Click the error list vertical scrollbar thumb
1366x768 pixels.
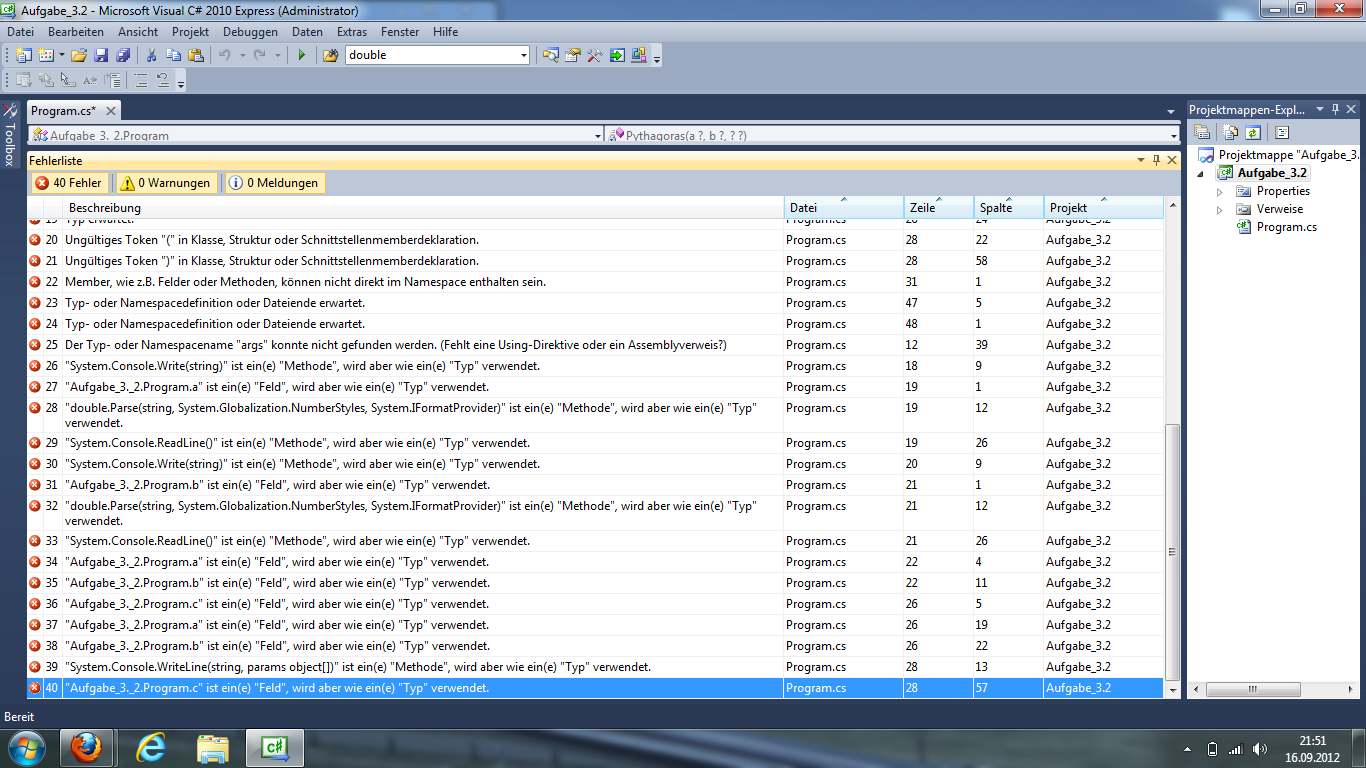tap(1173, 552)
